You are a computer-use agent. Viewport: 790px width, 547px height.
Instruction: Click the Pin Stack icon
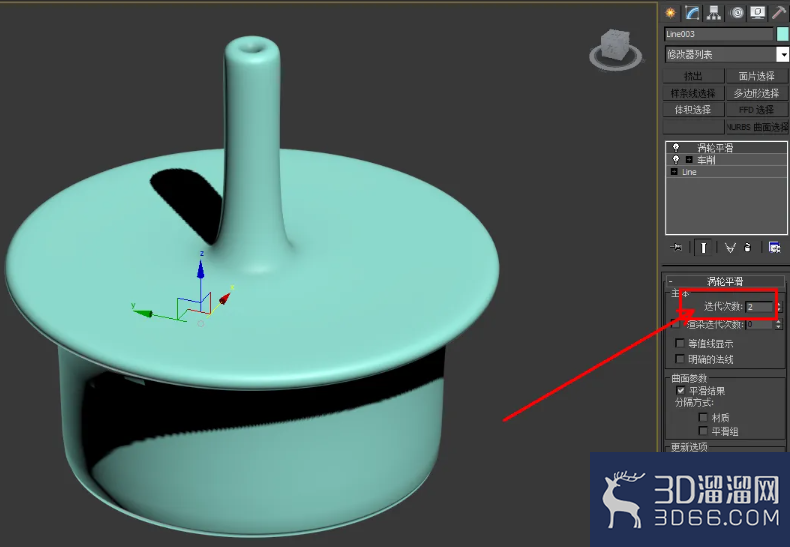(676, 247)
